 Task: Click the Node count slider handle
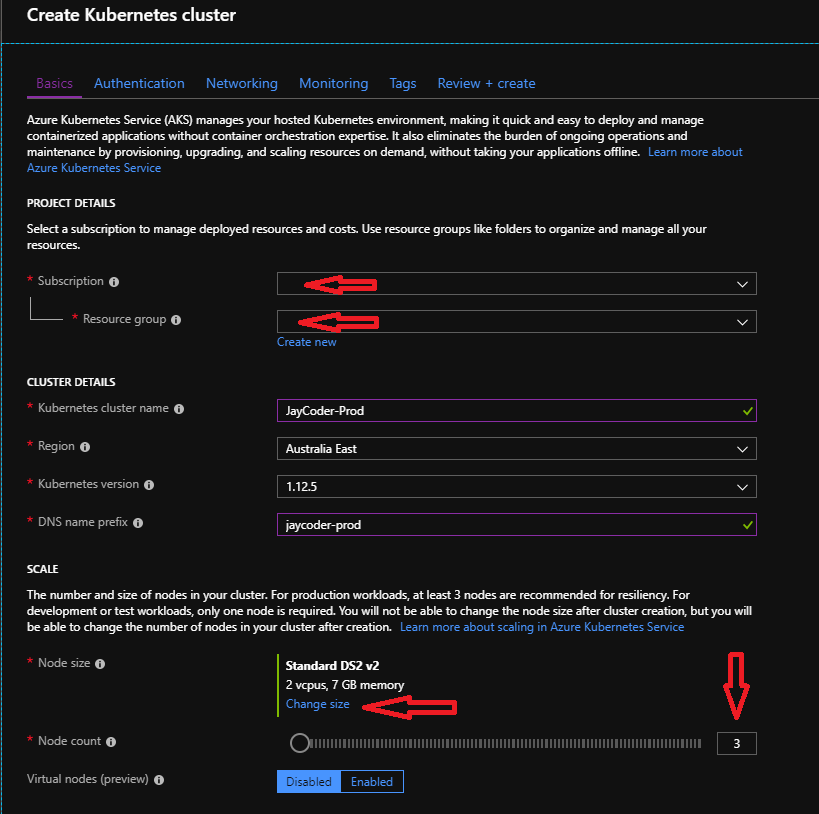(x=300, y=743)
